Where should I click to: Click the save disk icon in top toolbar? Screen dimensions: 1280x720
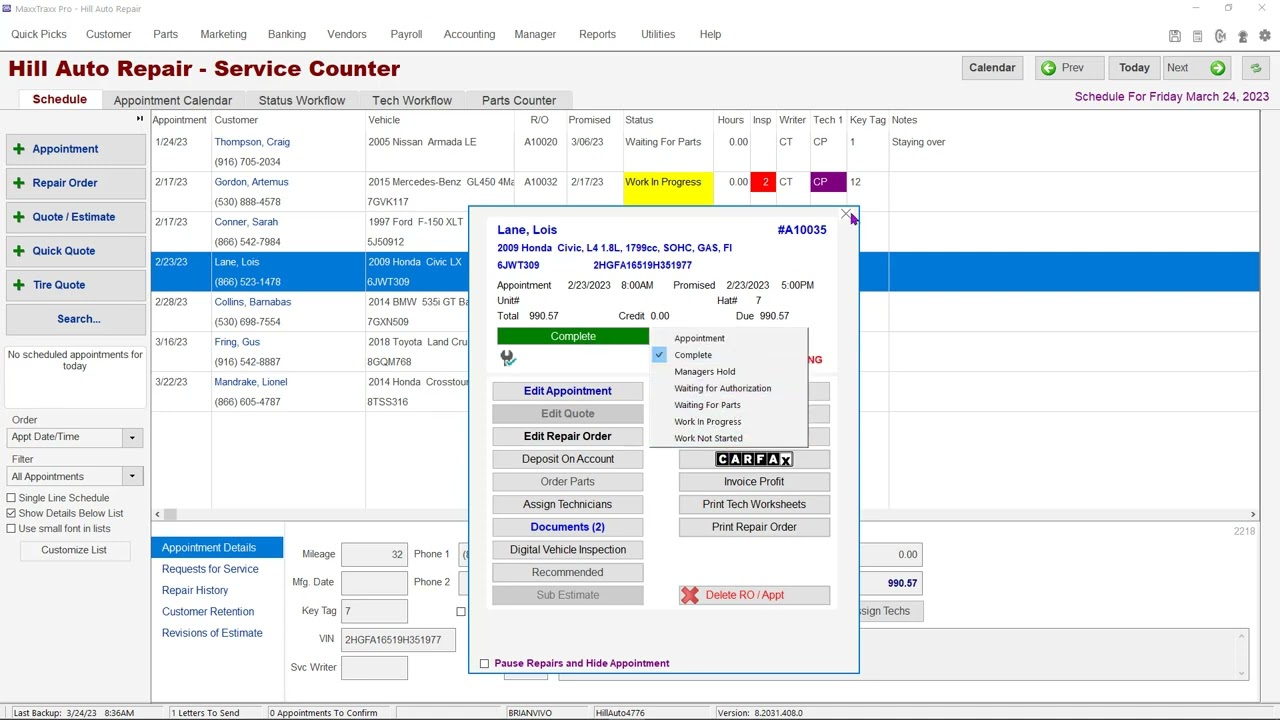pos(1175,36)
